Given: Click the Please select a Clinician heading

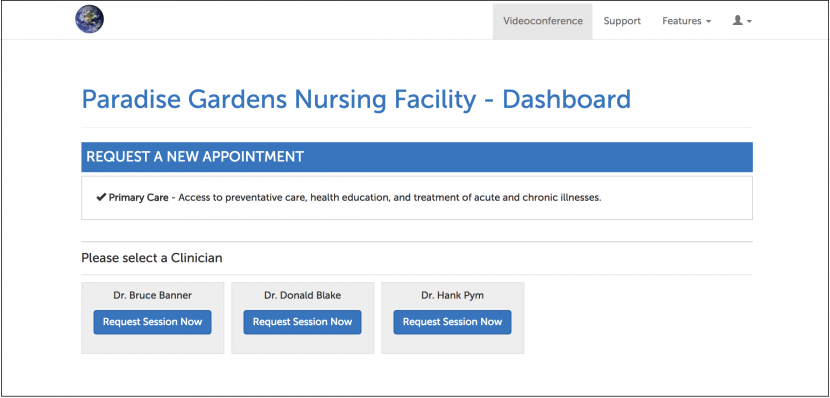Looking at the screenshot, I should (x=152, y=258).
